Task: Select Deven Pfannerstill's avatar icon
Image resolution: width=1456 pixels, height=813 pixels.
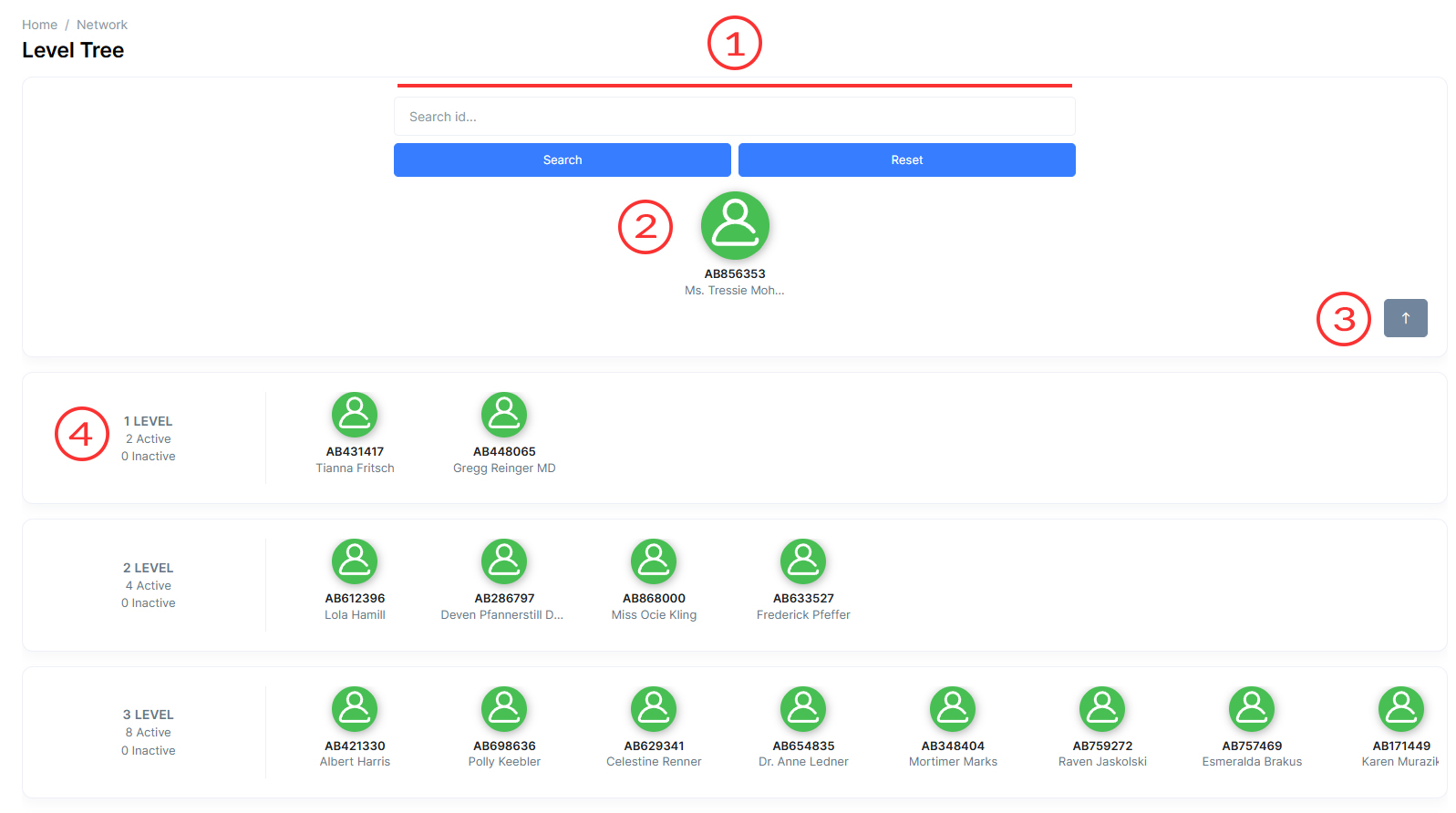Action: point(504,561)
